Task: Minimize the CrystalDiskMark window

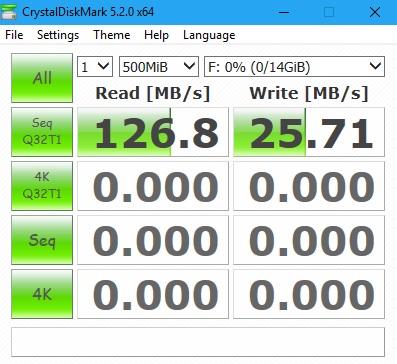Action: pyautogui.click(x=284, y=12)
